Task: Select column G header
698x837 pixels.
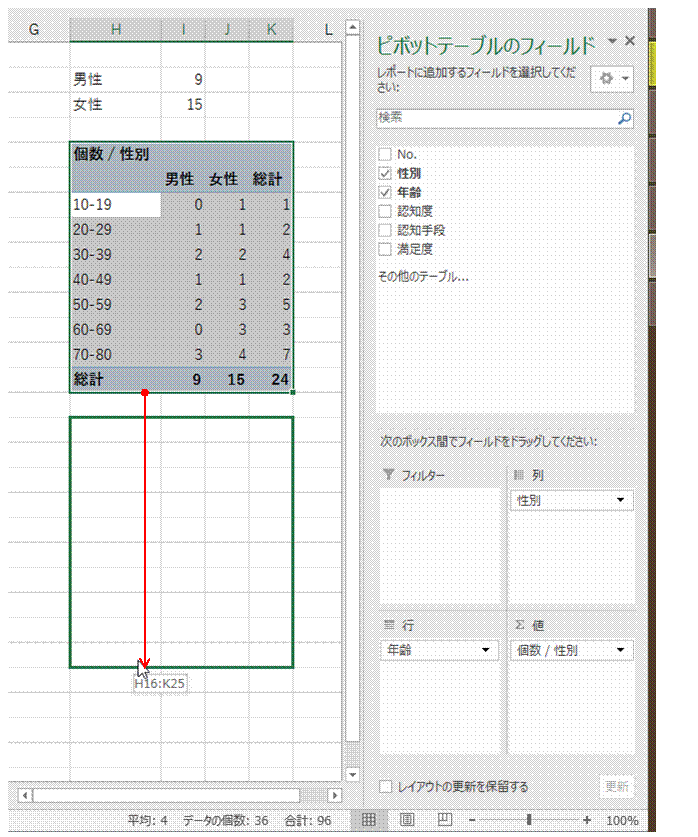Action: click(34, 29)
